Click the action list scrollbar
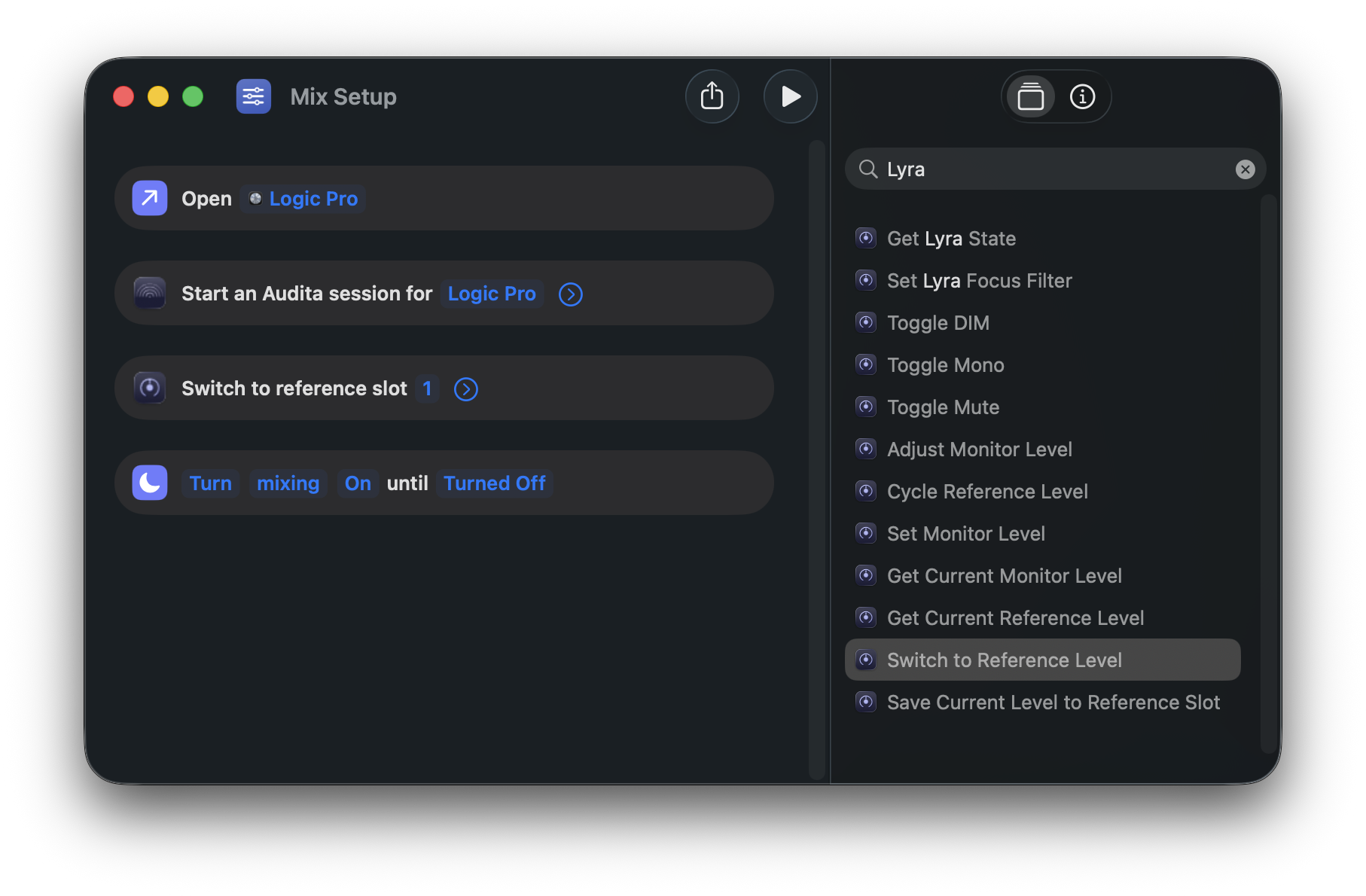 pos(1268,473)
